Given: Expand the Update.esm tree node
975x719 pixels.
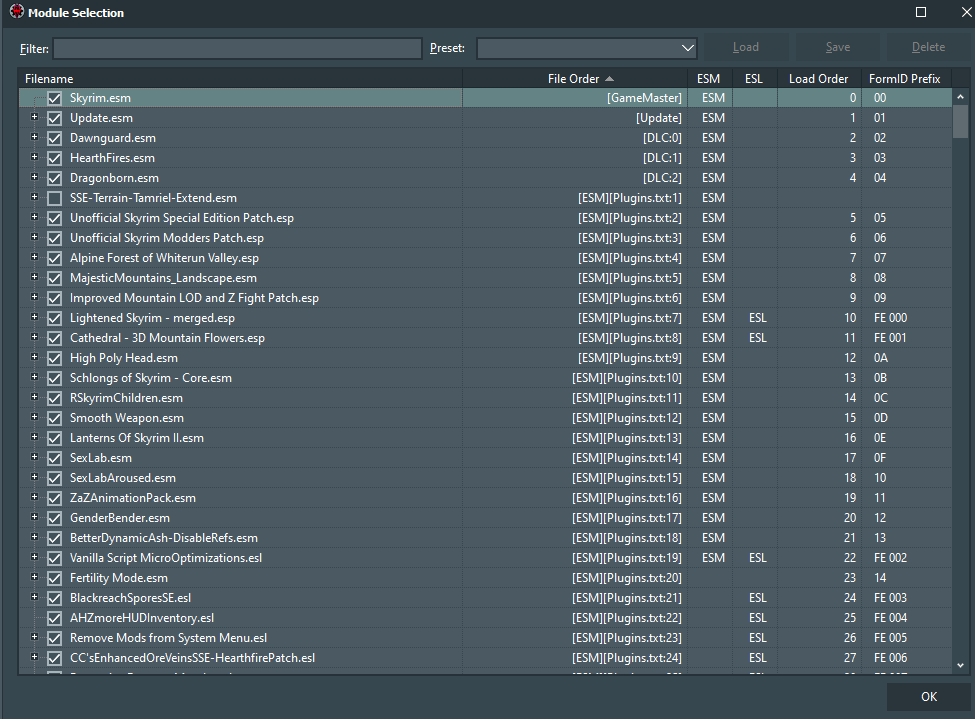Looking at the screenshot, I should point(34,117).
